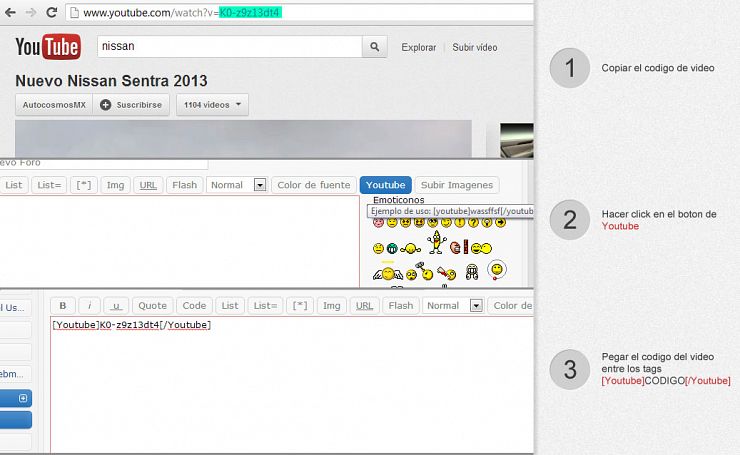Open the Explorar link on YouTube
Viewport: 740px width, 455px height.
tap(419, 47)
